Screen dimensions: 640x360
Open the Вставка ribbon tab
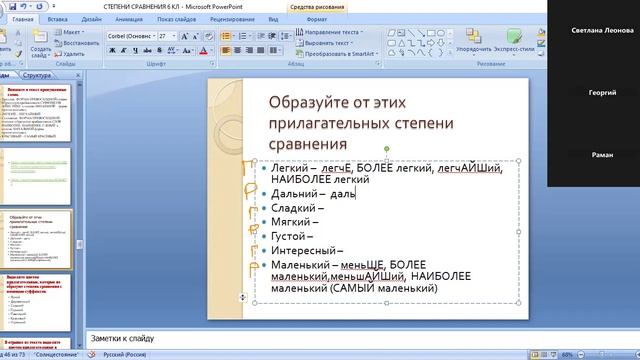pos(57,19)
